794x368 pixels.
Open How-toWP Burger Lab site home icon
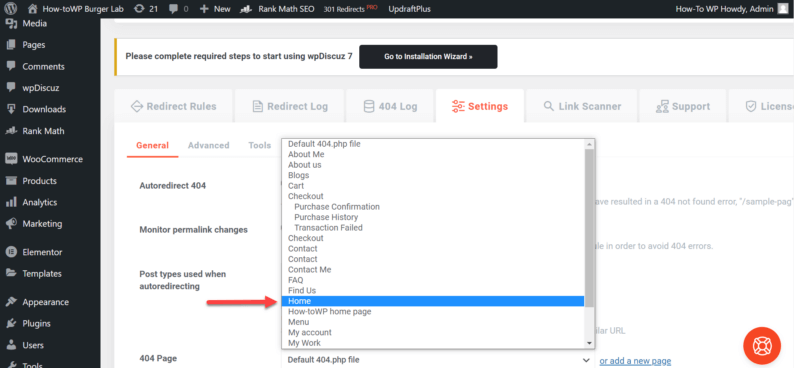pos(33,9)
